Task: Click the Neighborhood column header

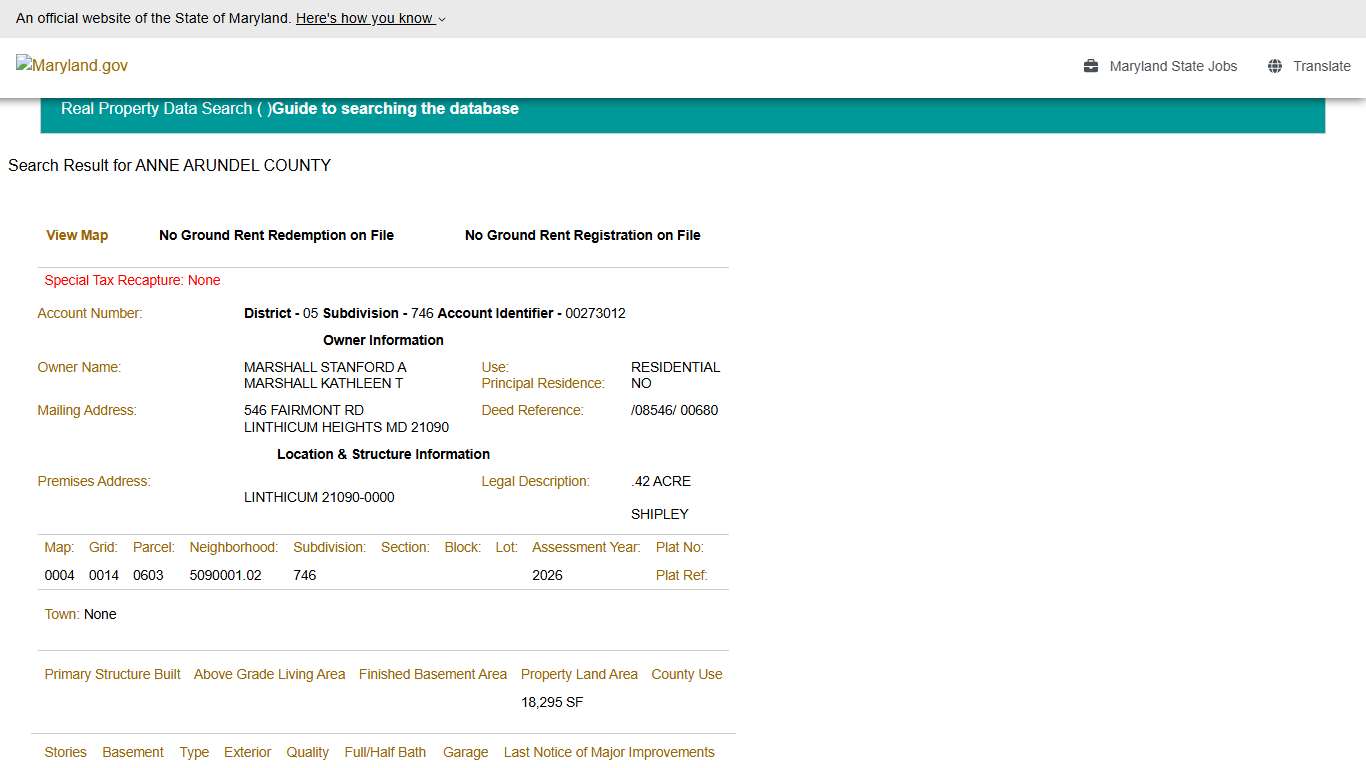Action: 233,547
